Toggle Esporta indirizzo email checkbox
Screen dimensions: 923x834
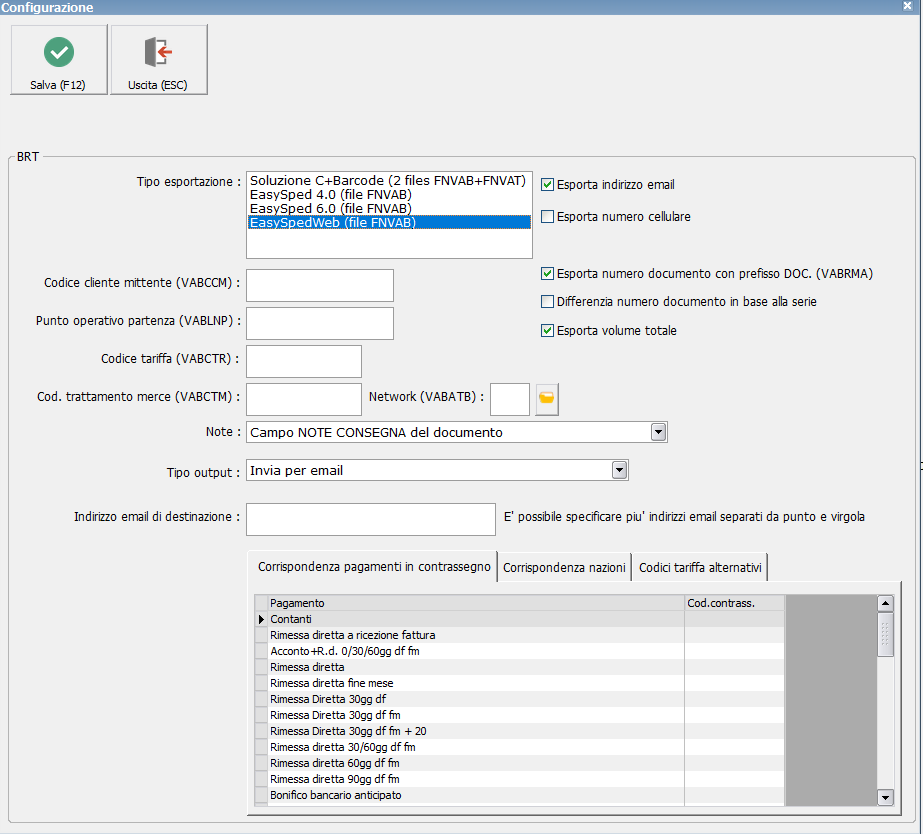tap(547, 185)
